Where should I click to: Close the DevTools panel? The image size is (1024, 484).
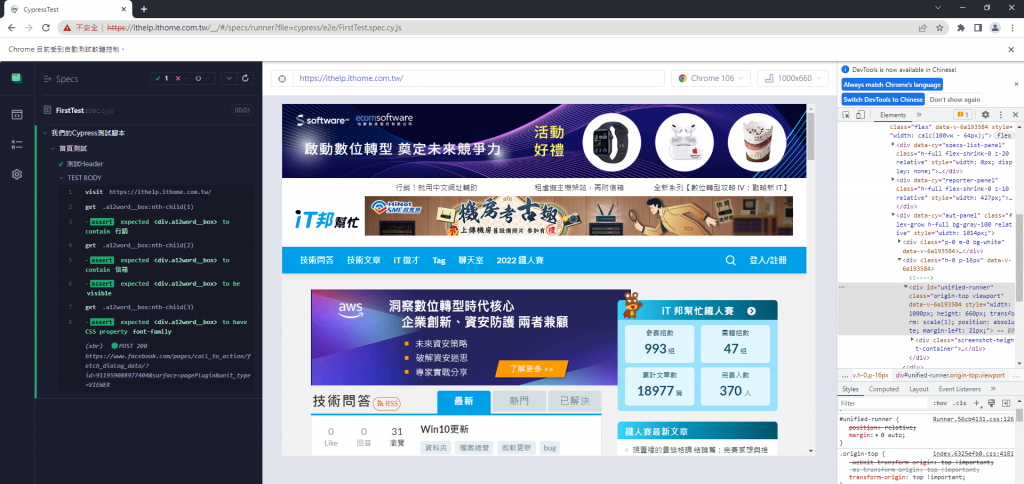pos(1016,114)
